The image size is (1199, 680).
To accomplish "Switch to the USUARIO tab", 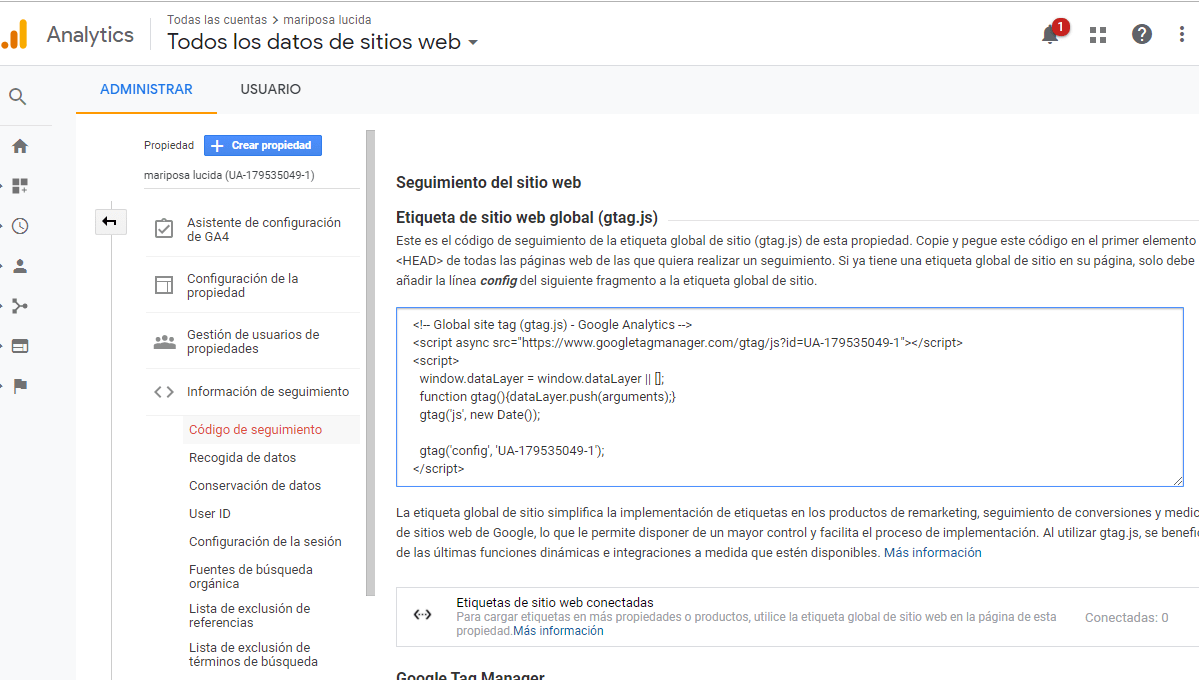I will click(x=271, y=89).
